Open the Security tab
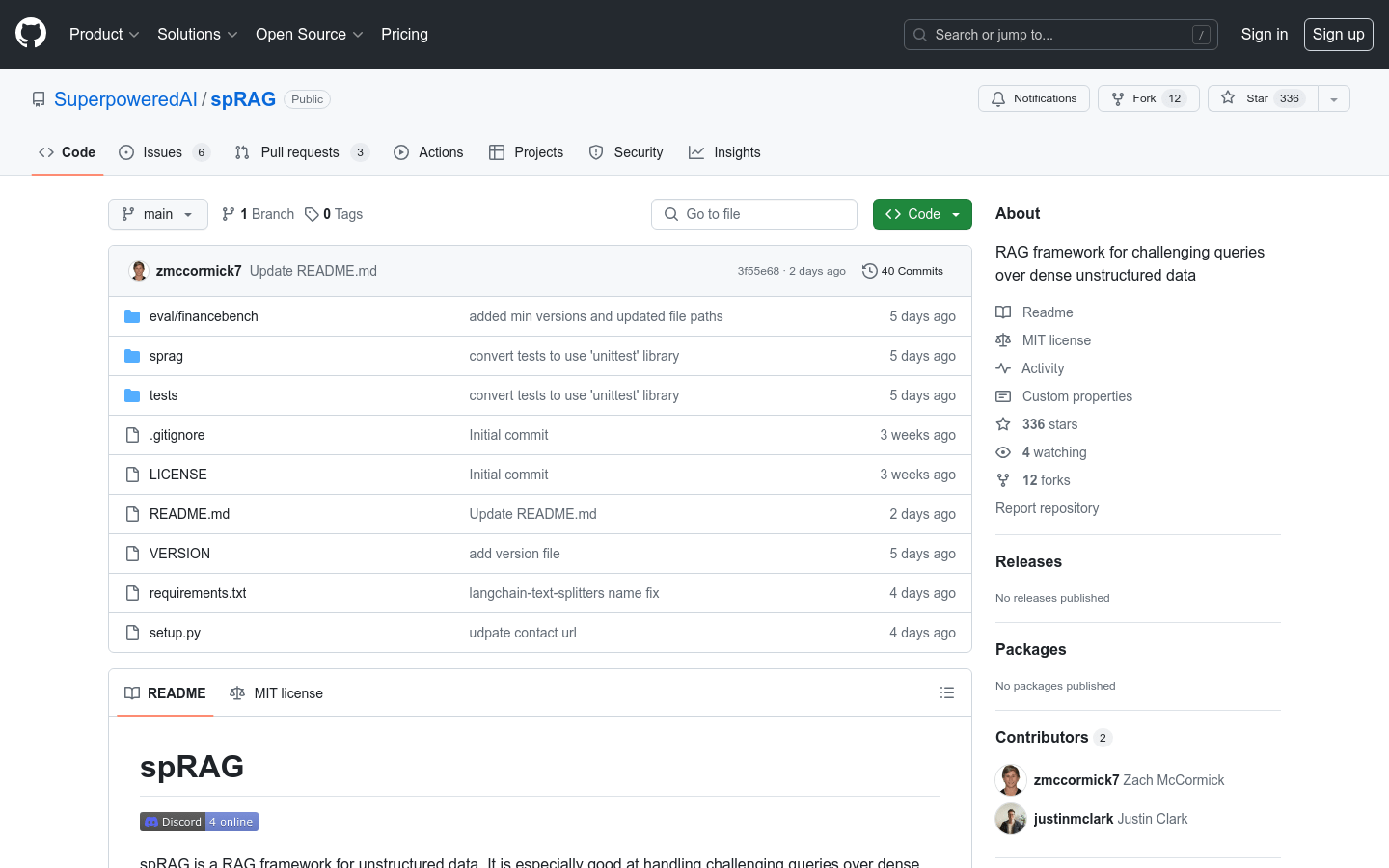The height and width of the screenshot is (868, 1389). click(626, 152)
